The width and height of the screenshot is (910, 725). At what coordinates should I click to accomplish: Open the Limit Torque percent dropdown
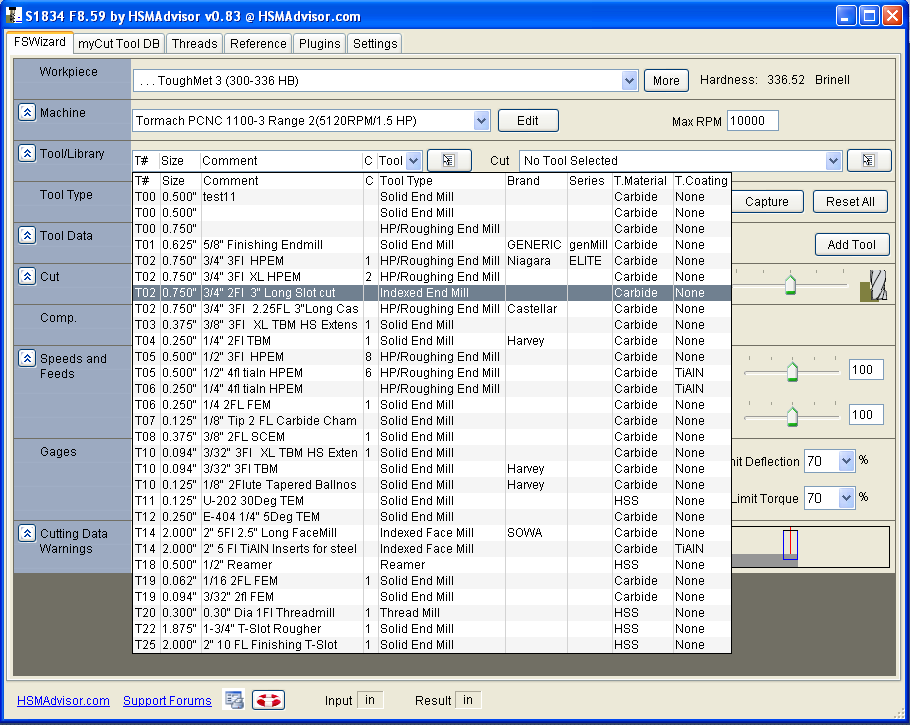click(846, 498)
